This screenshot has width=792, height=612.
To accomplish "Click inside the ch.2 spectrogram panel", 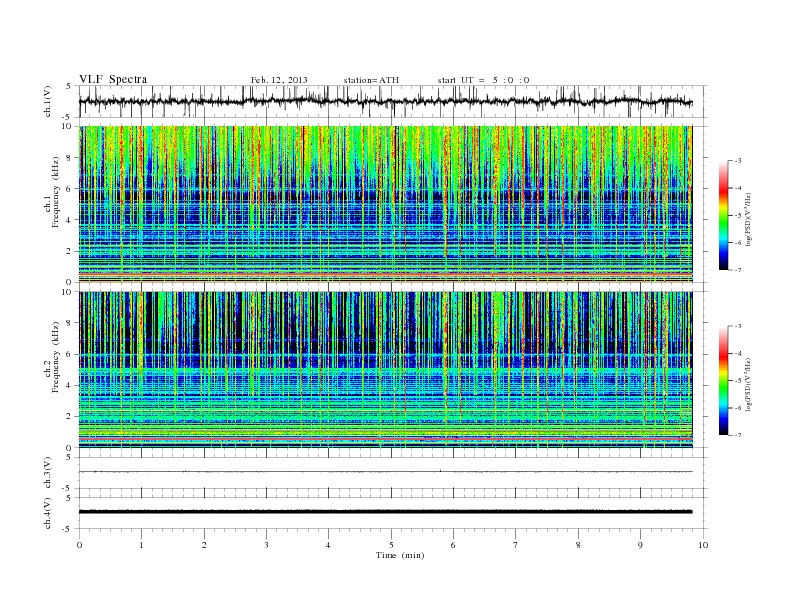I will pos(385,370).
